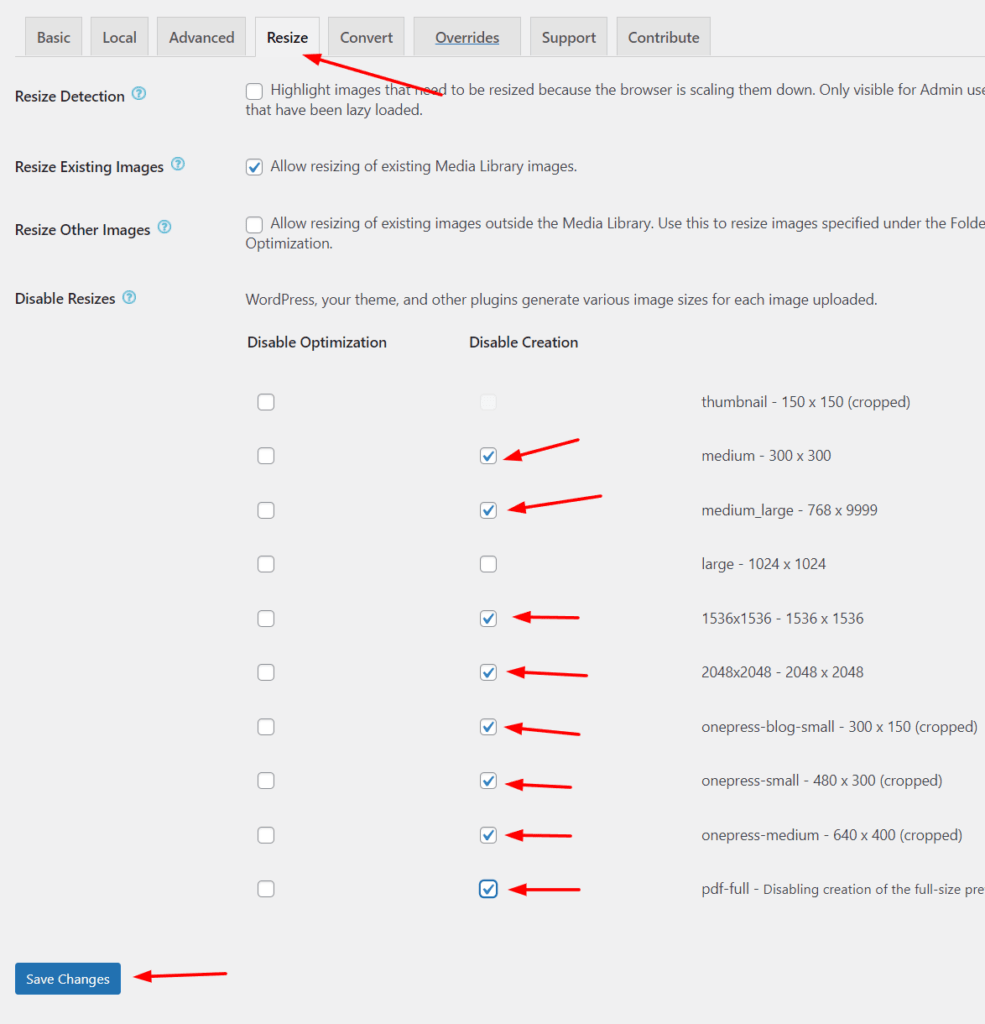Tick Disable Optimization for onepress-blog-small
Image resolution: width=985 pixels, height=1024 pixels.
point(266,727)
